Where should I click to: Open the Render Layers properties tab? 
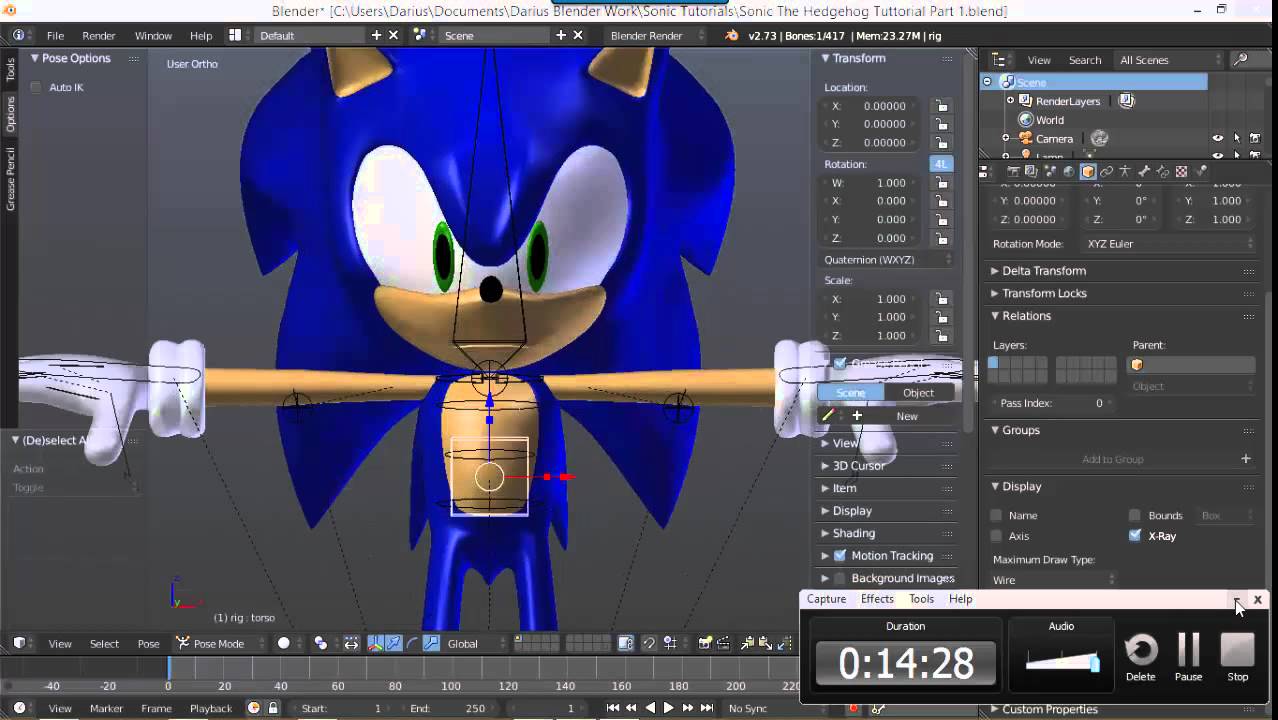coord(1031,171)
